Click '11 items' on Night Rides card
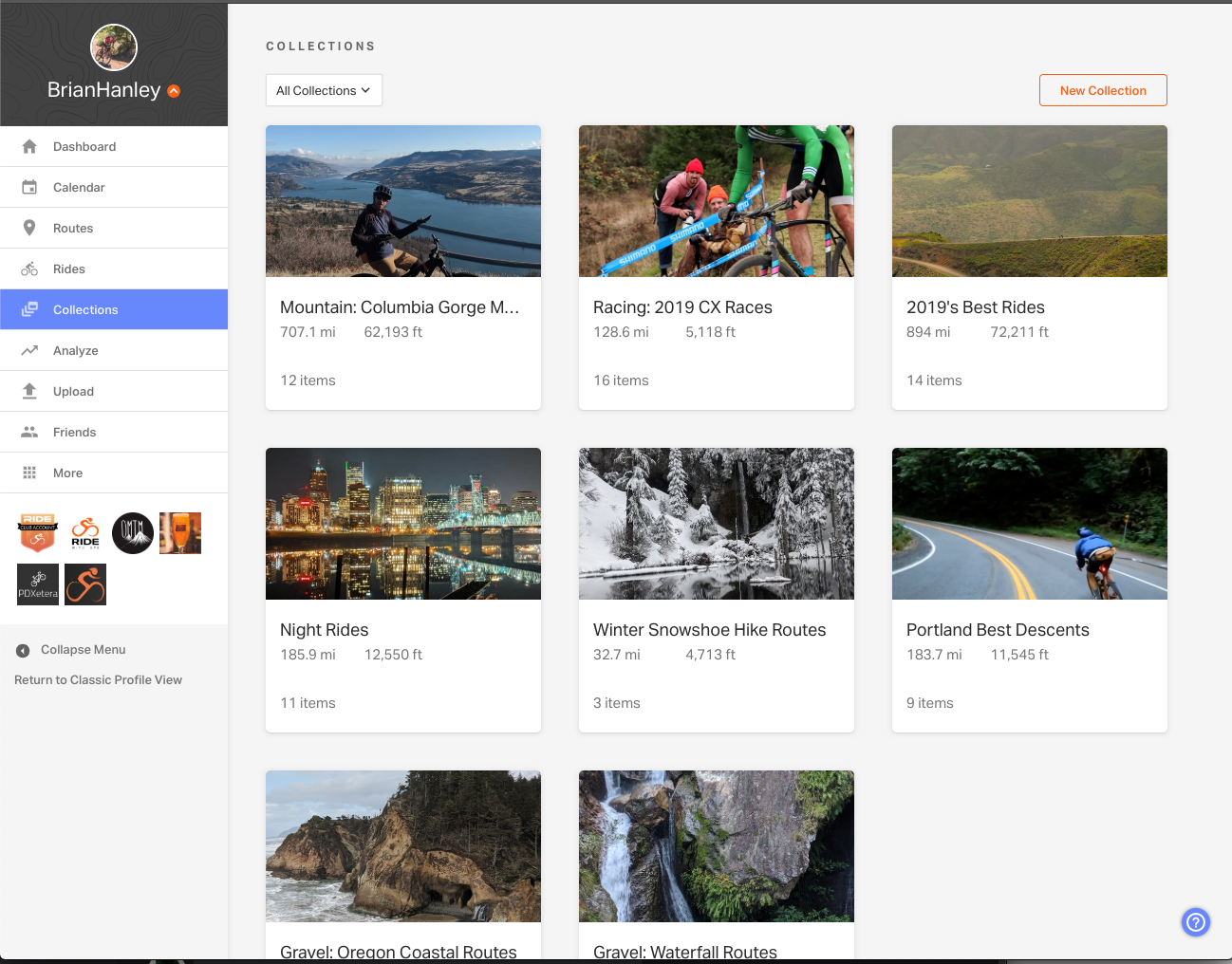 click(308, 703)
